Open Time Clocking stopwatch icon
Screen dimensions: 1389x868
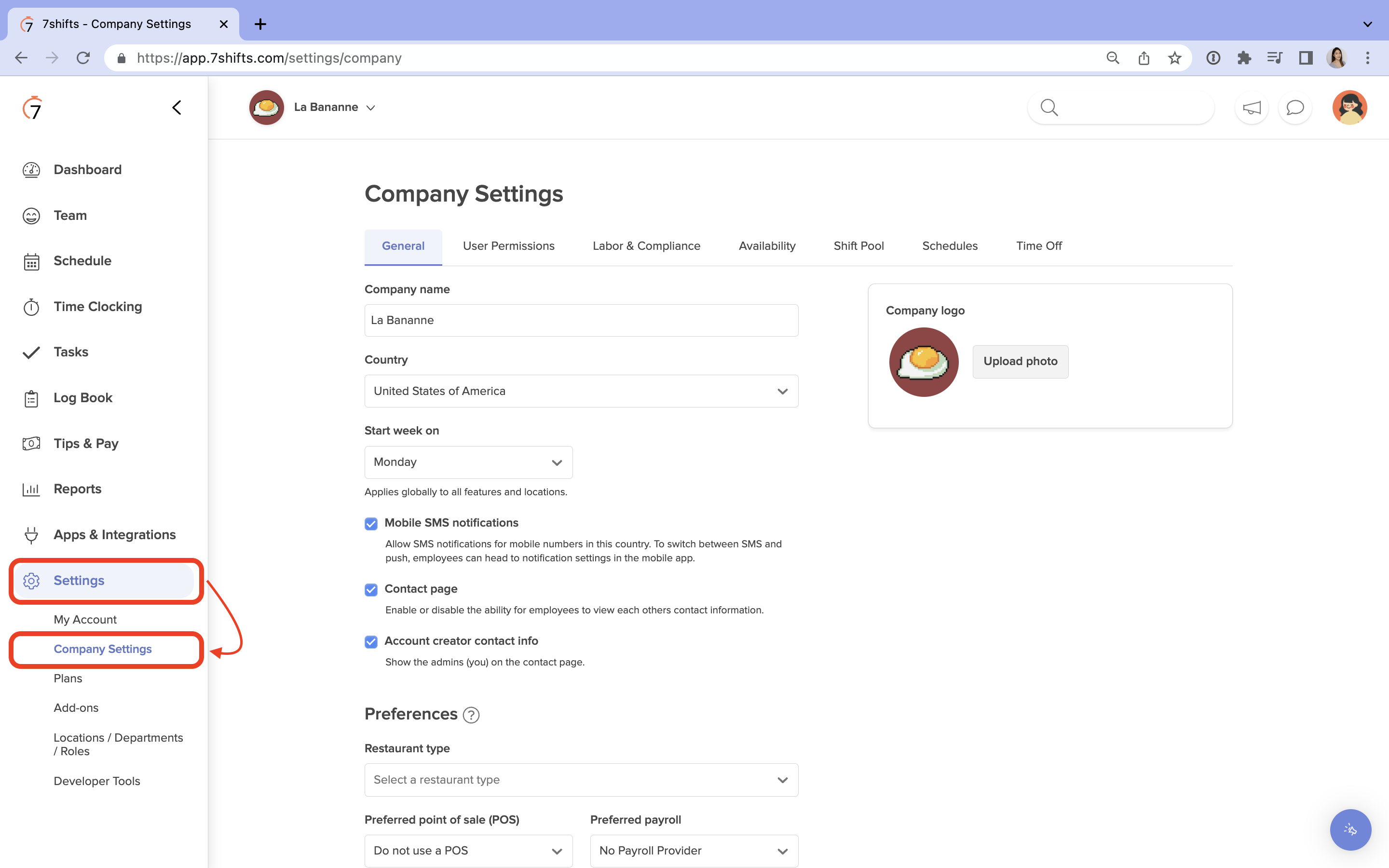pyautogui.click(x=31, y=307)
